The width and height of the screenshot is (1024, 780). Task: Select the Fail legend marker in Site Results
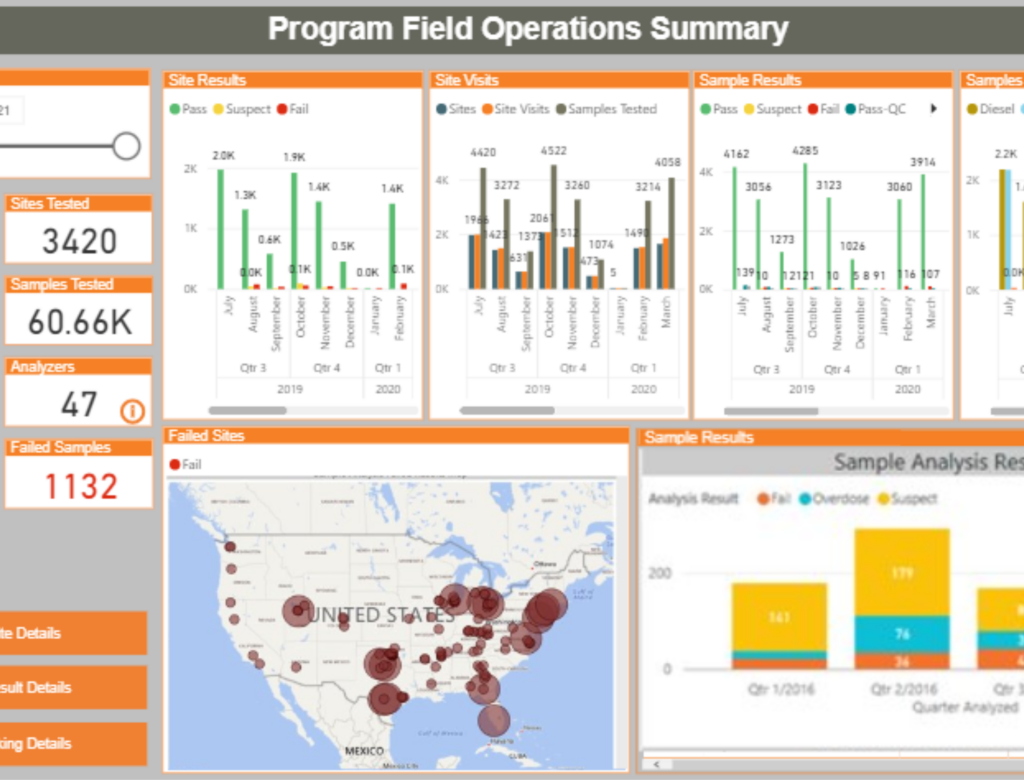pyautogui.click(x=281, y=109)
